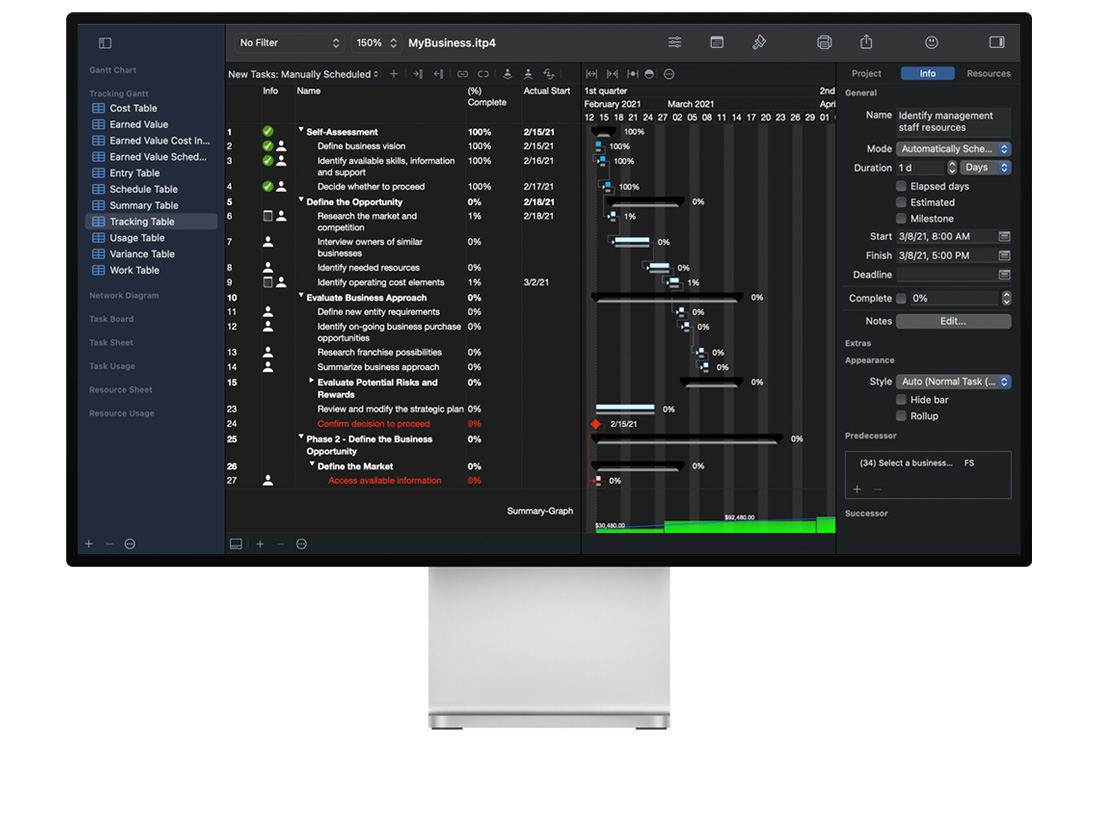Click the half-filled circle Gantt icon

click(x=650, y=74)
